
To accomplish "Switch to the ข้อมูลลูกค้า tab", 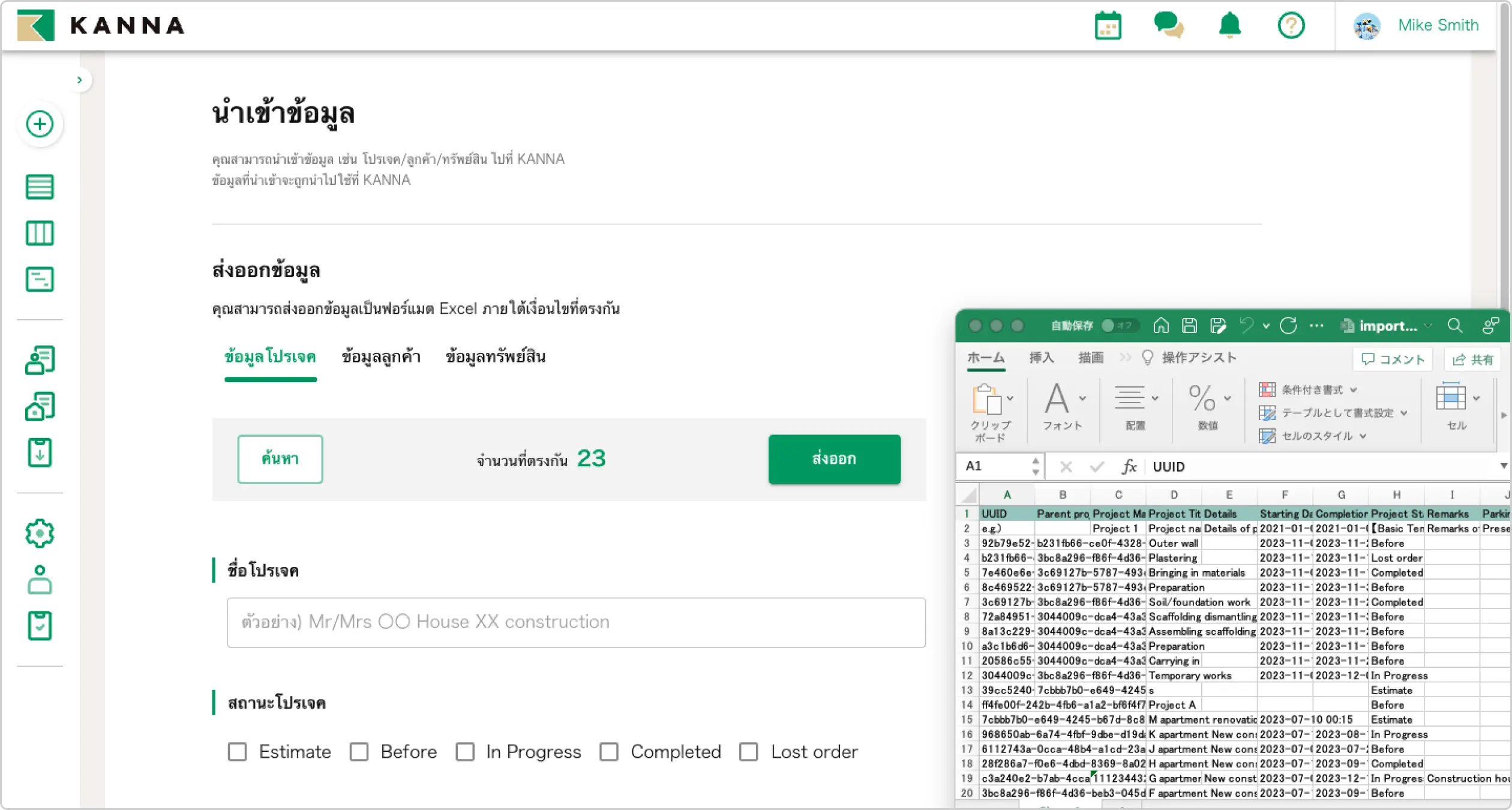I will coord(381,357).
